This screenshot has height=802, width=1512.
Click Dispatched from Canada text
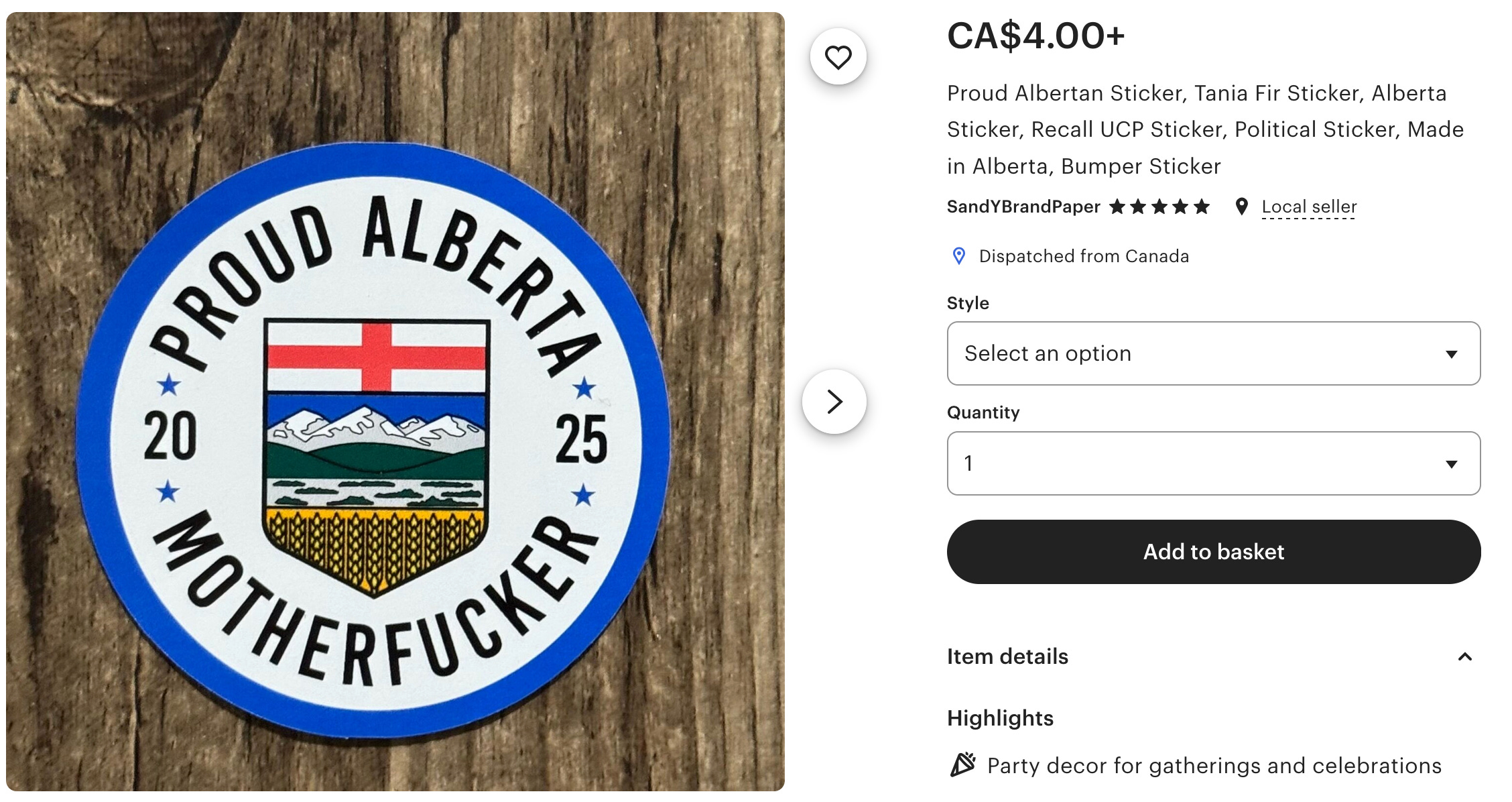tap(1084, 256)
